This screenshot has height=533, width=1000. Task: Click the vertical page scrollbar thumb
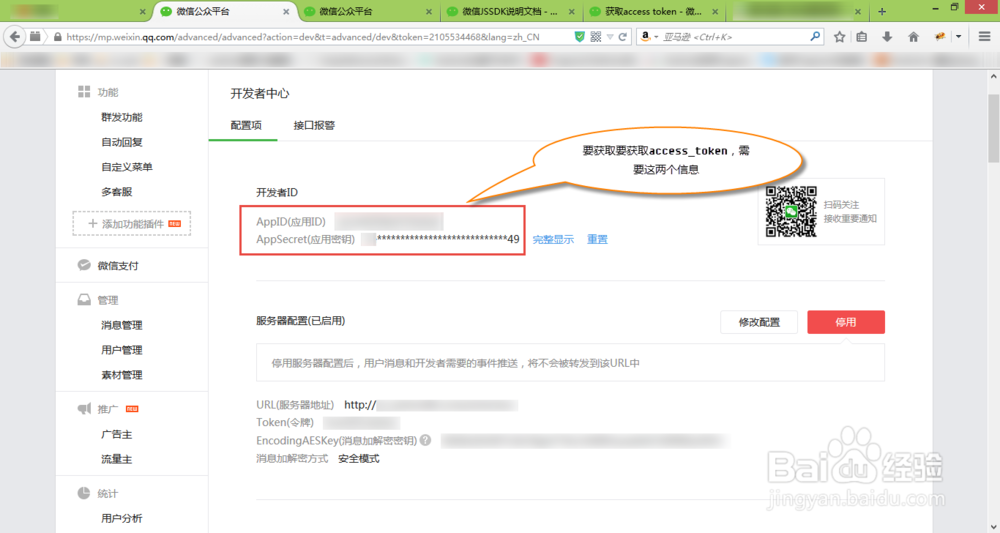[x=994, y=128]
